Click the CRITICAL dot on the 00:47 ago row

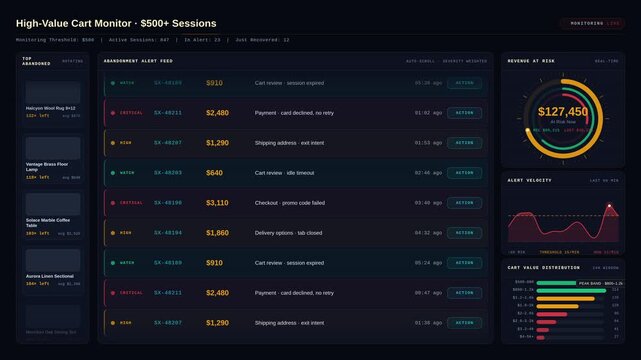click(113, 293)
